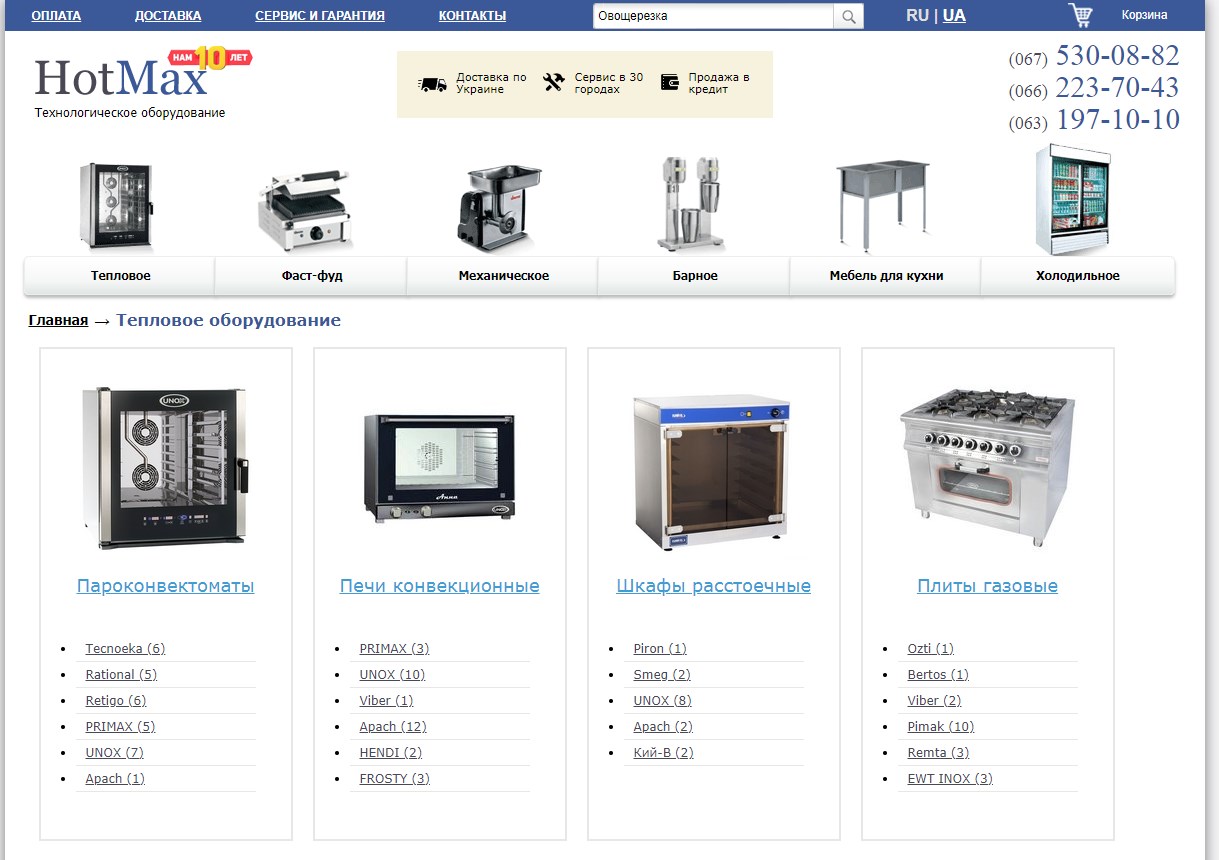Click the credit wallet icon
This screenshot has width=1219, height=860.
point(670,83)
